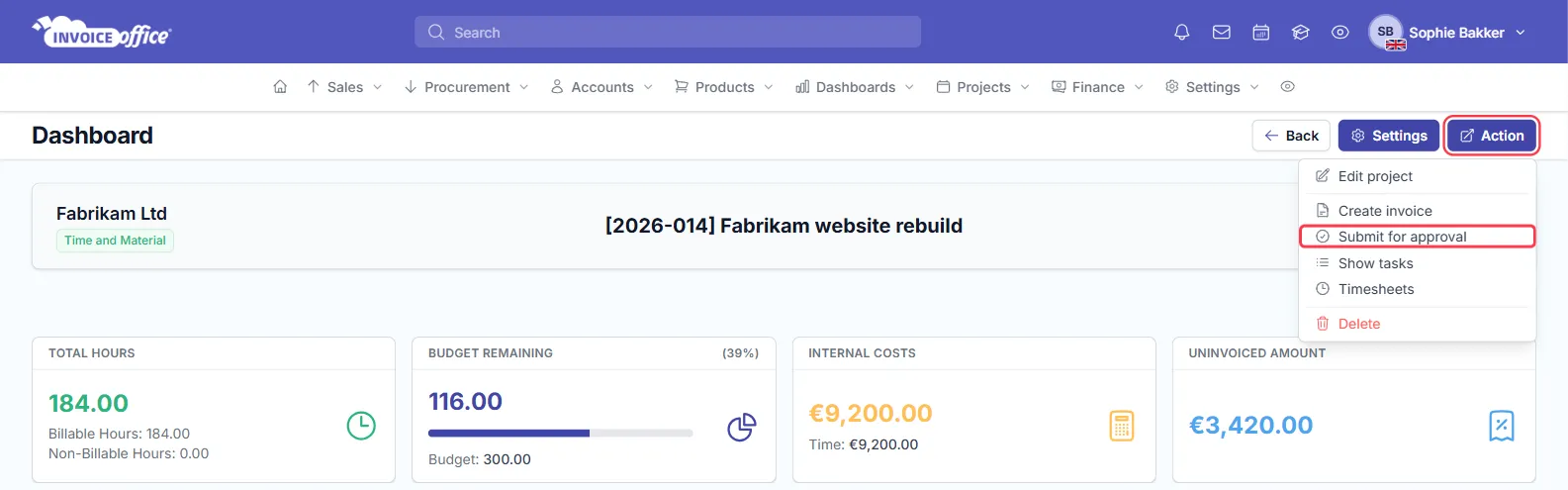Open the mail envelope icon

point(1222,33)
